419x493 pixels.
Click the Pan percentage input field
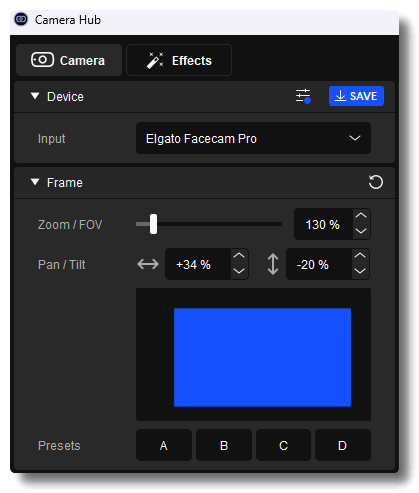(198, 264)
